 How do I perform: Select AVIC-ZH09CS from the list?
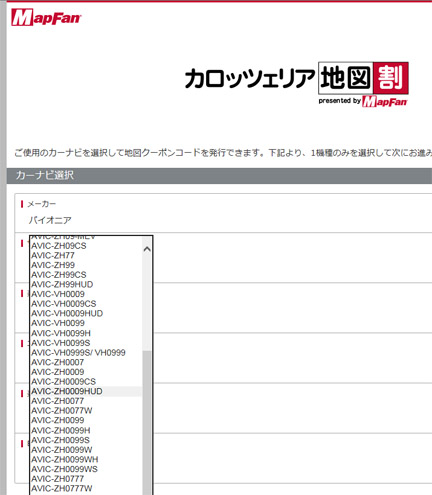pyautogui.click(x=86, y=246)
